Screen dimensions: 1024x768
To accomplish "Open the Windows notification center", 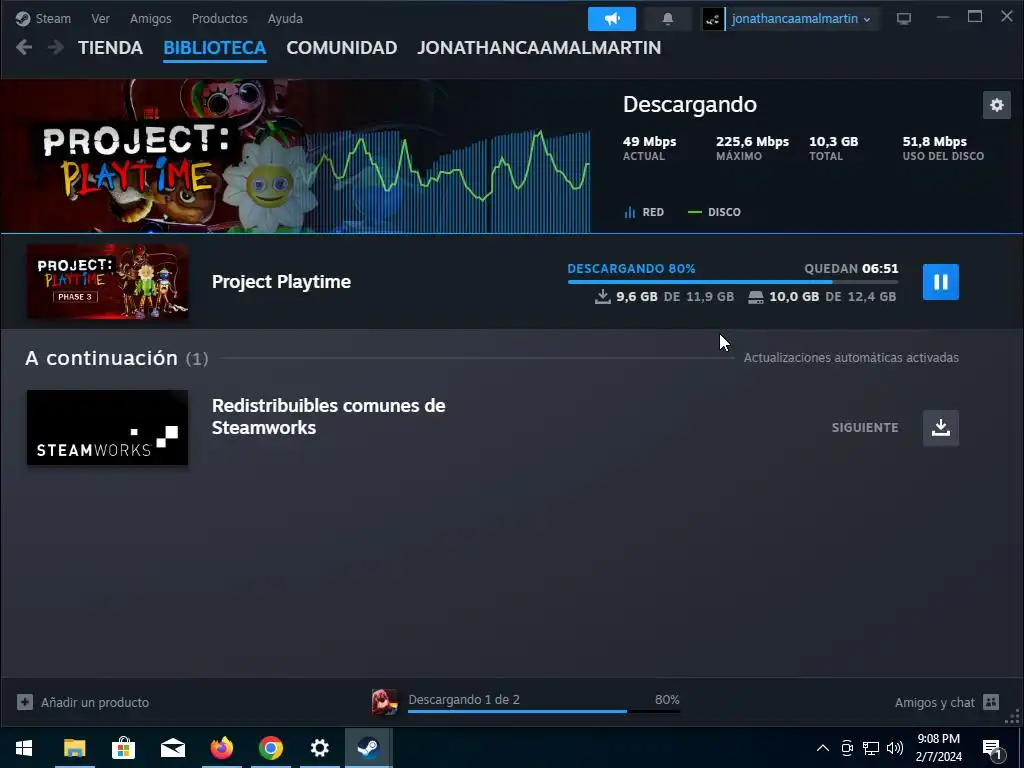I will click(993, 748).
